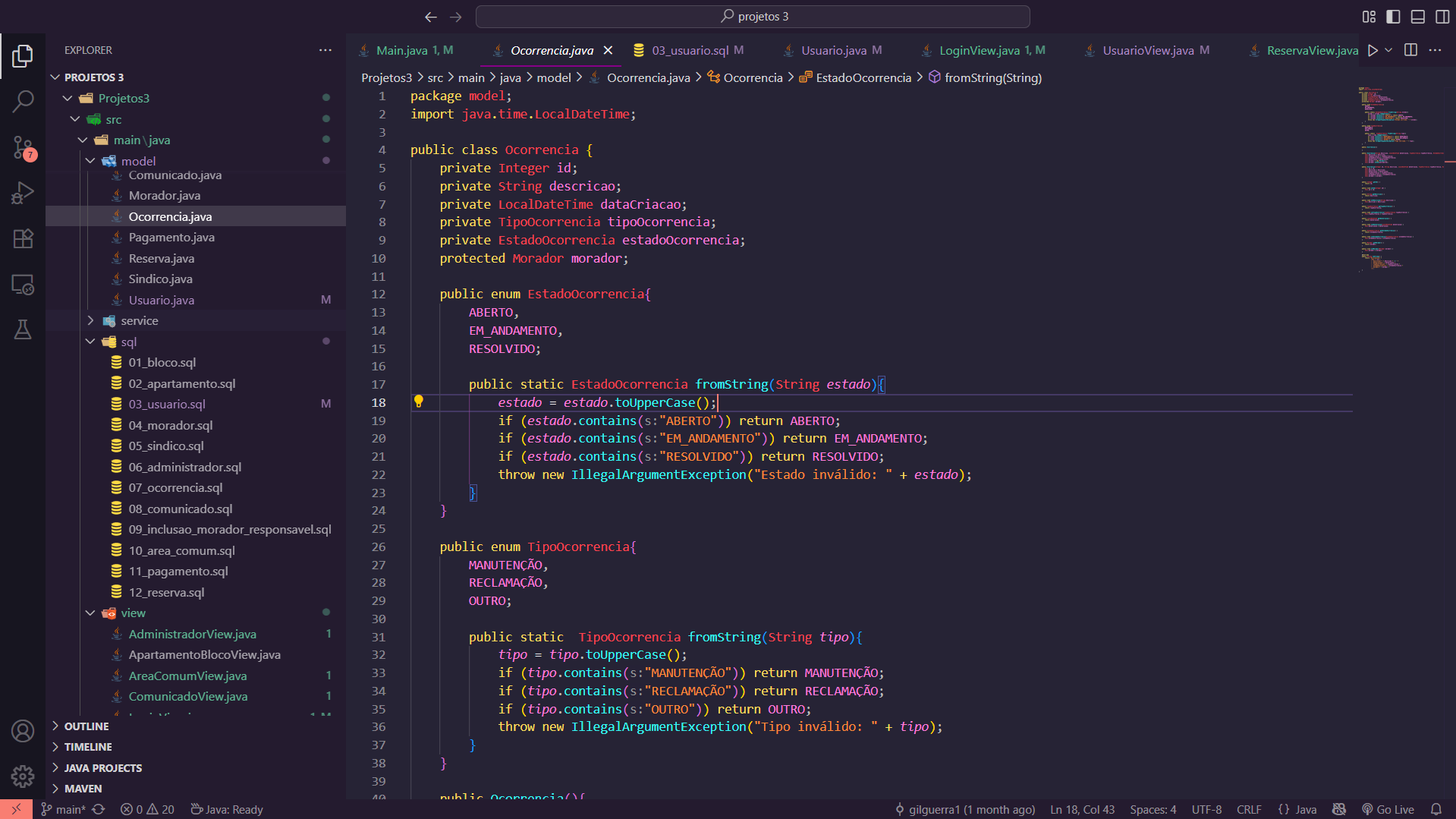
Task: Switch to the UsuarioView.java tab
Action: pyautogui.click(x=1147, y=50)
